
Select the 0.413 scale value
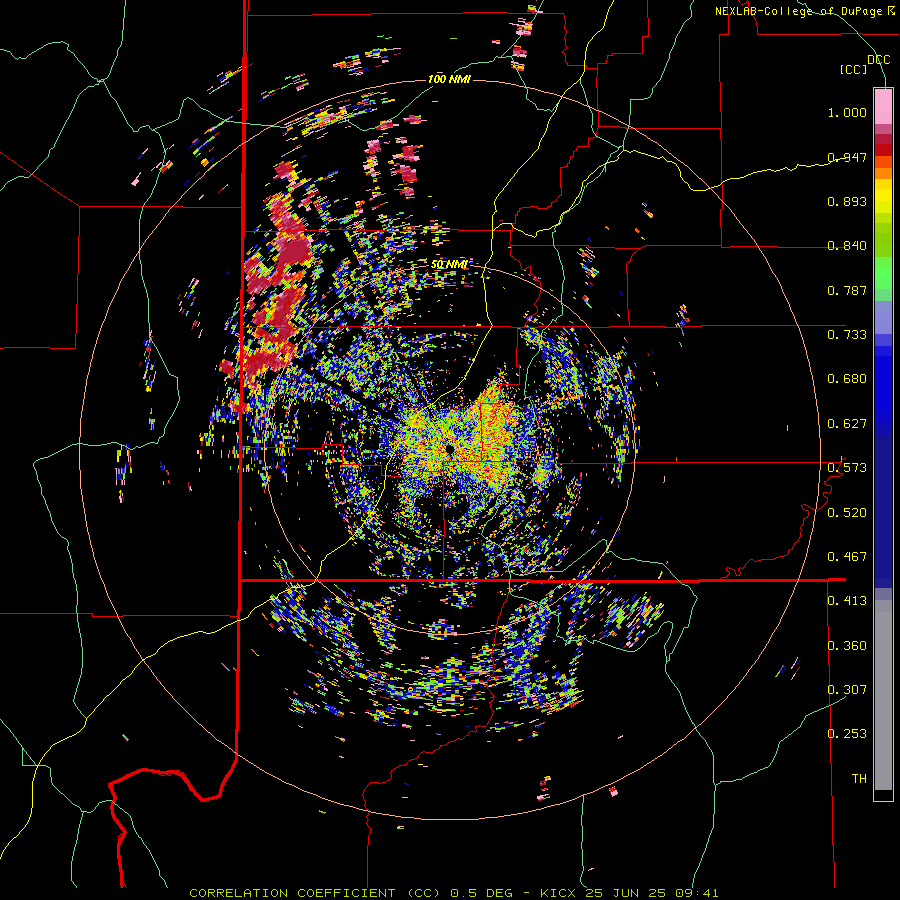click(x=847, y=601)
